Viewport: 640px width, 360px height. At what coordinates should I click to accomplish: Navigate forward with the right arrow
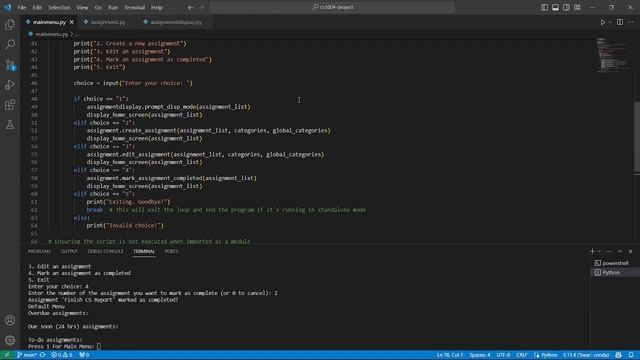(202, 7)
